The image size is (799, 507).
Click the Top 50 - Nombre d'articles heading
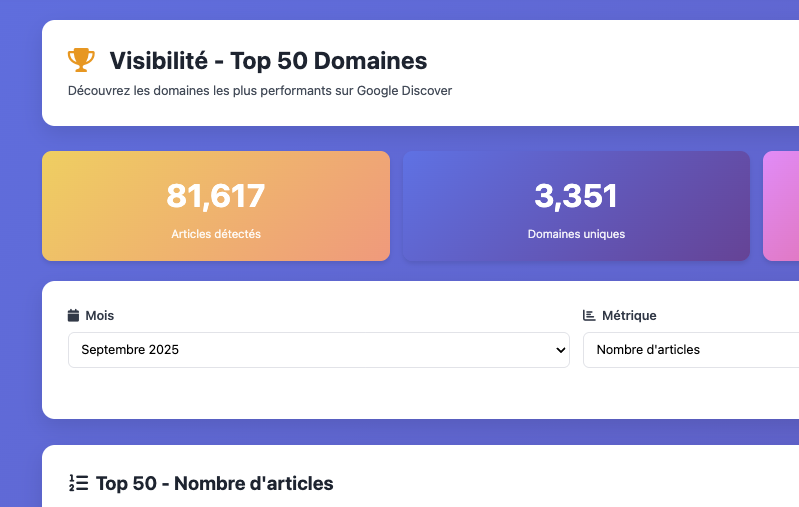click(x=215, y=484)
